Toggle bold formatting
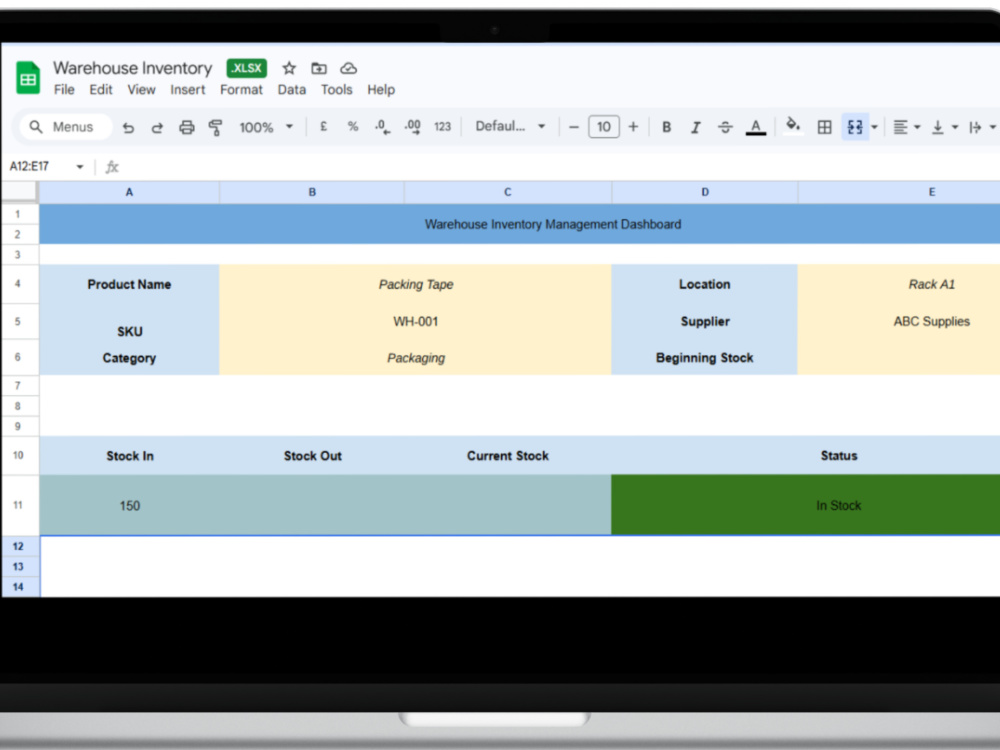1000x750 pixels. point(666,127)
